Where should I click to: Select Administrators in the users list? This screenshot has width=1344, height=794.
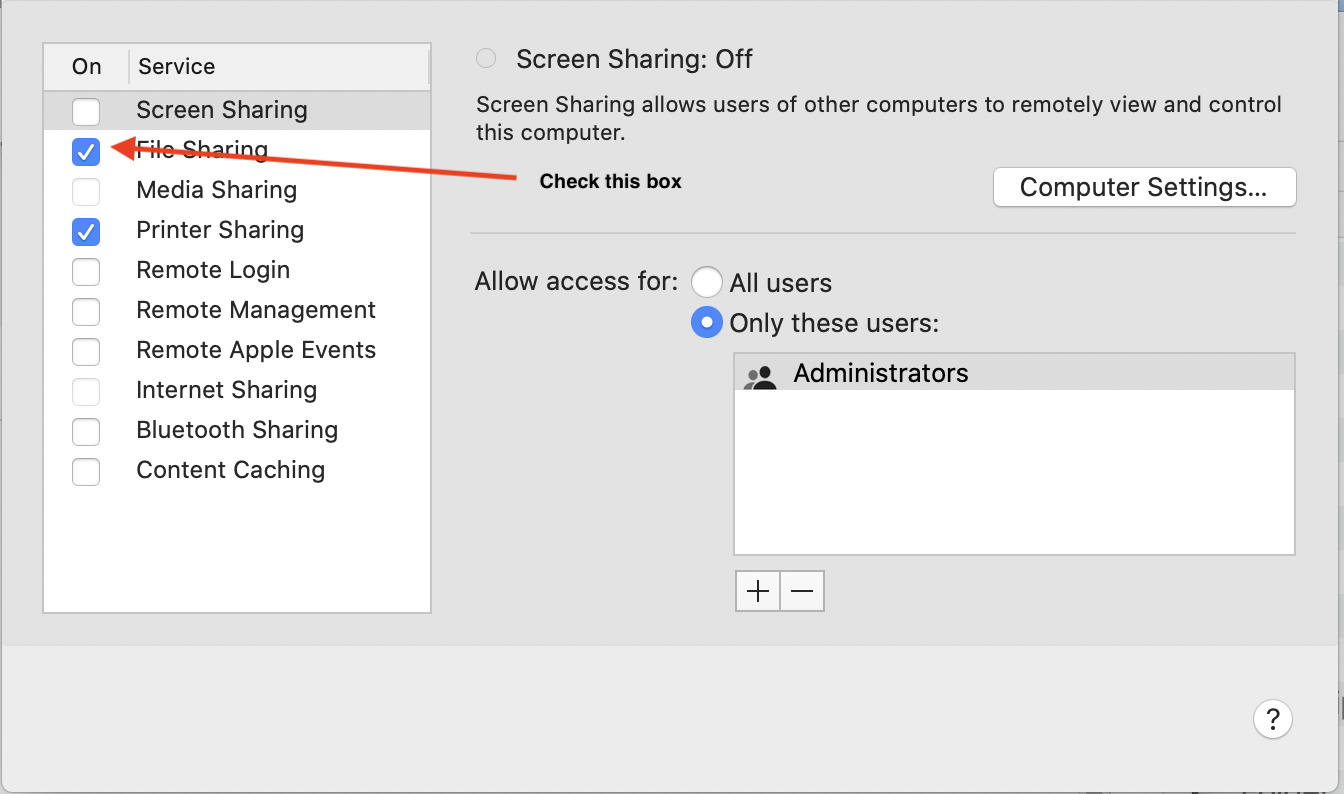(x=1014, y=373)
